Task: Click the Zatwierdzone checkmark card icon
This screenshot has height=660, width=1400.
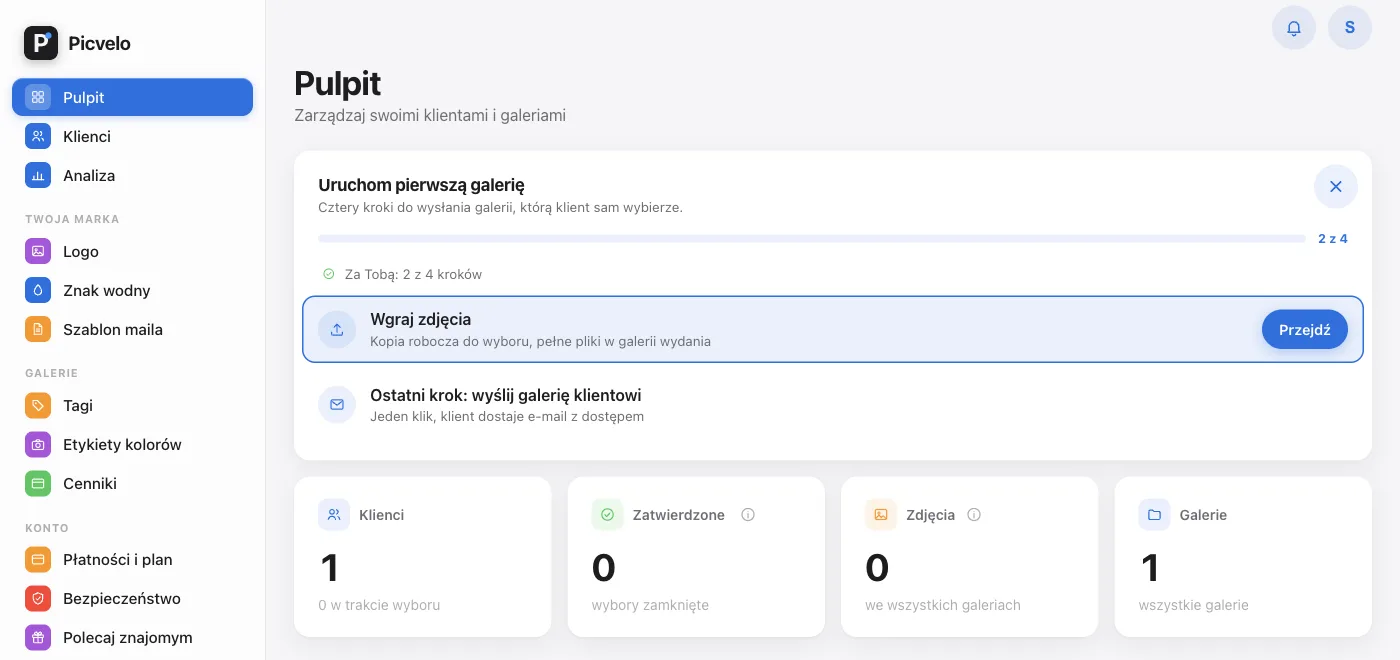Action: point(607,515)
